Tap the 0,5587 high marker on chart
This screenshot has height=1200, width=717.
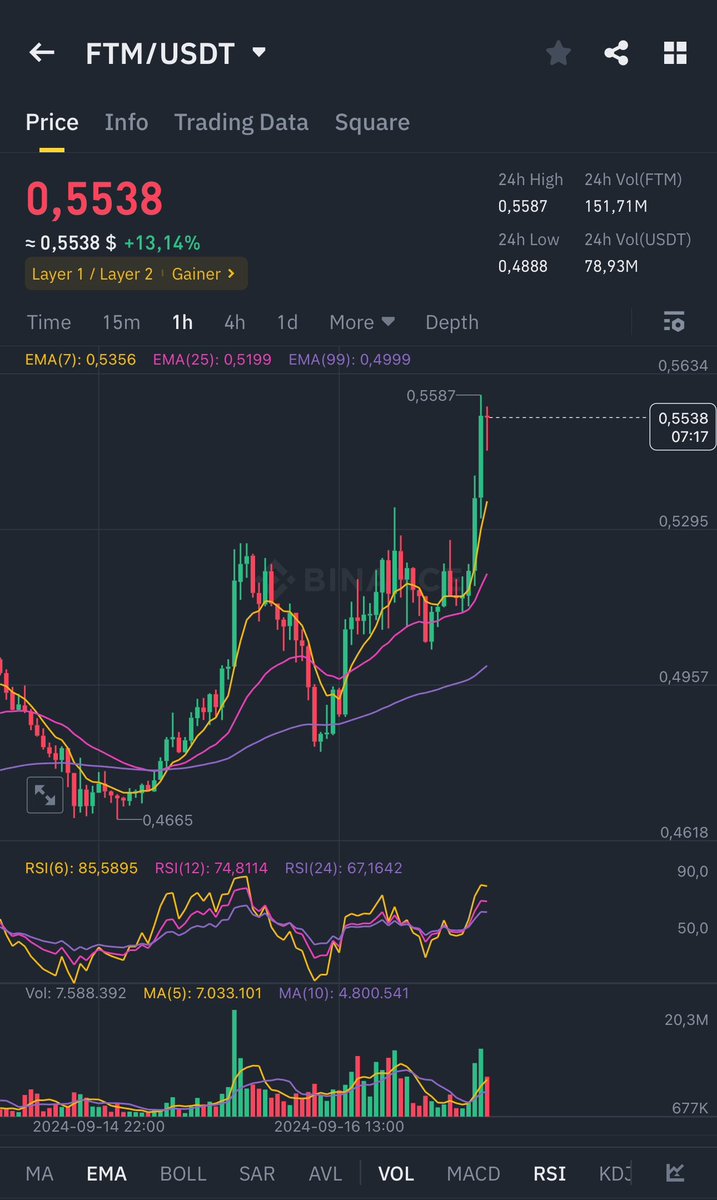click(x=430, y=396)
